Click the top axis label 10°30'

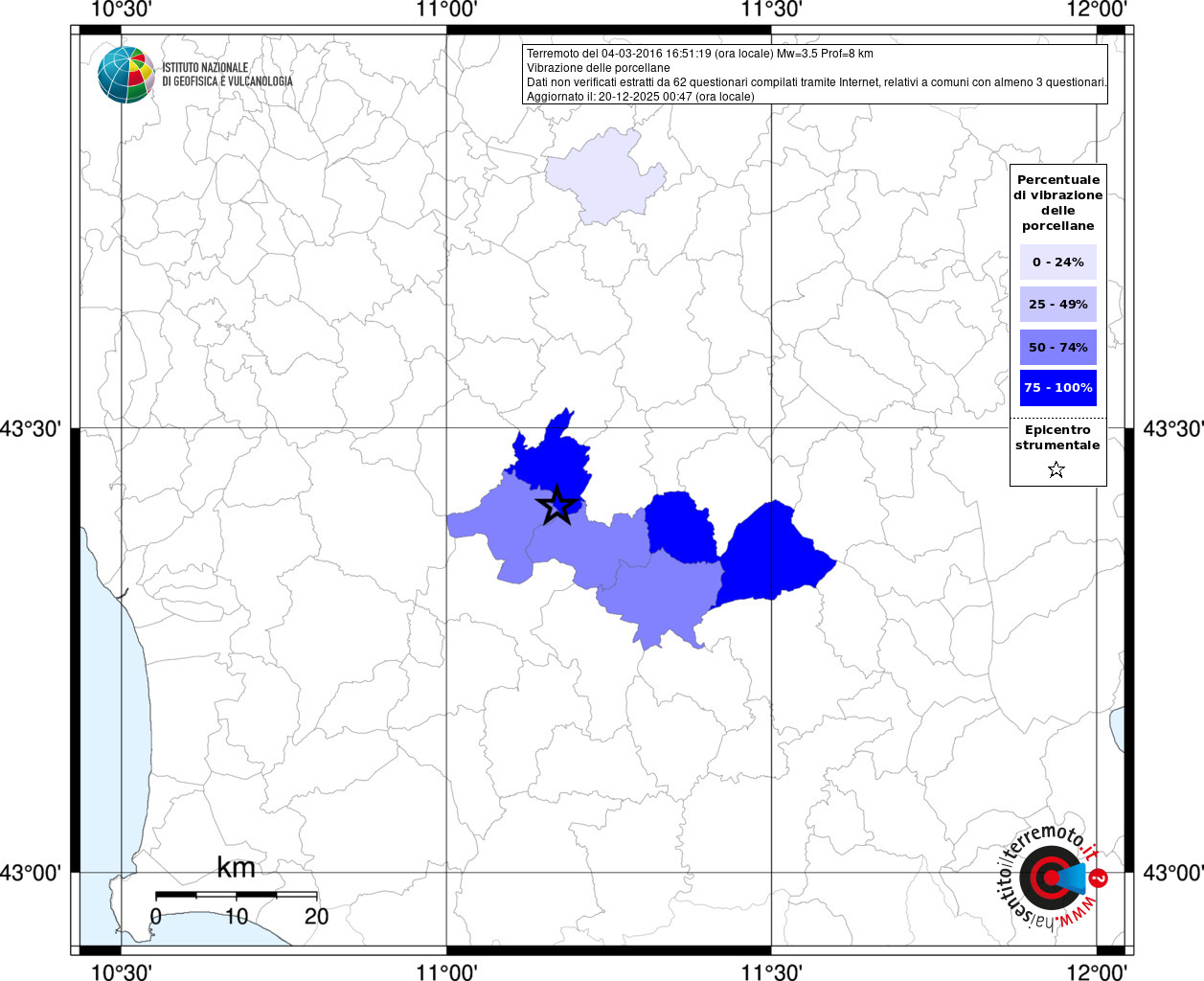pyautogui.click(x=122, y=10)
